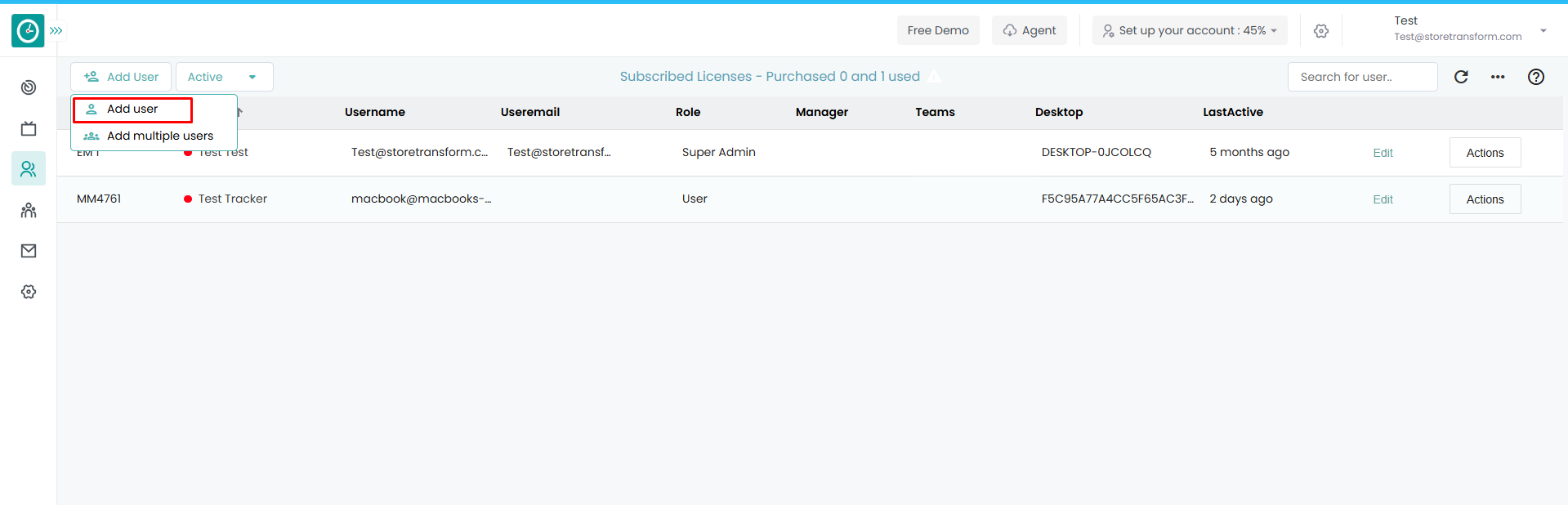Click the Subscribed Licenses status text
The width and height of the screenshot is (1568, 505).
(770, 76)
